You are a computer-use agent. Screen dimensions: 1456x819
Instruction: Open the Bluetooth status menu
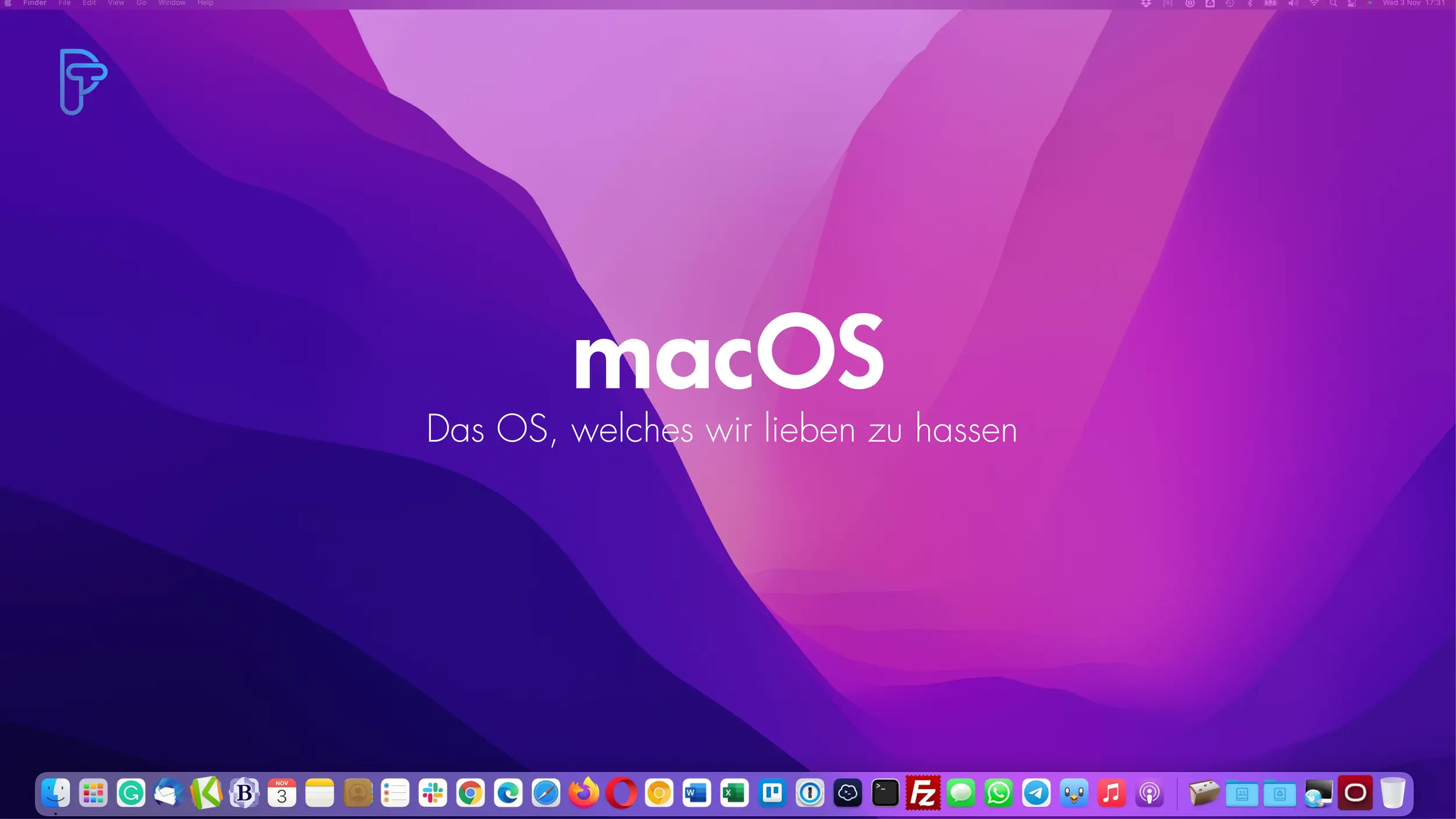1249,3
